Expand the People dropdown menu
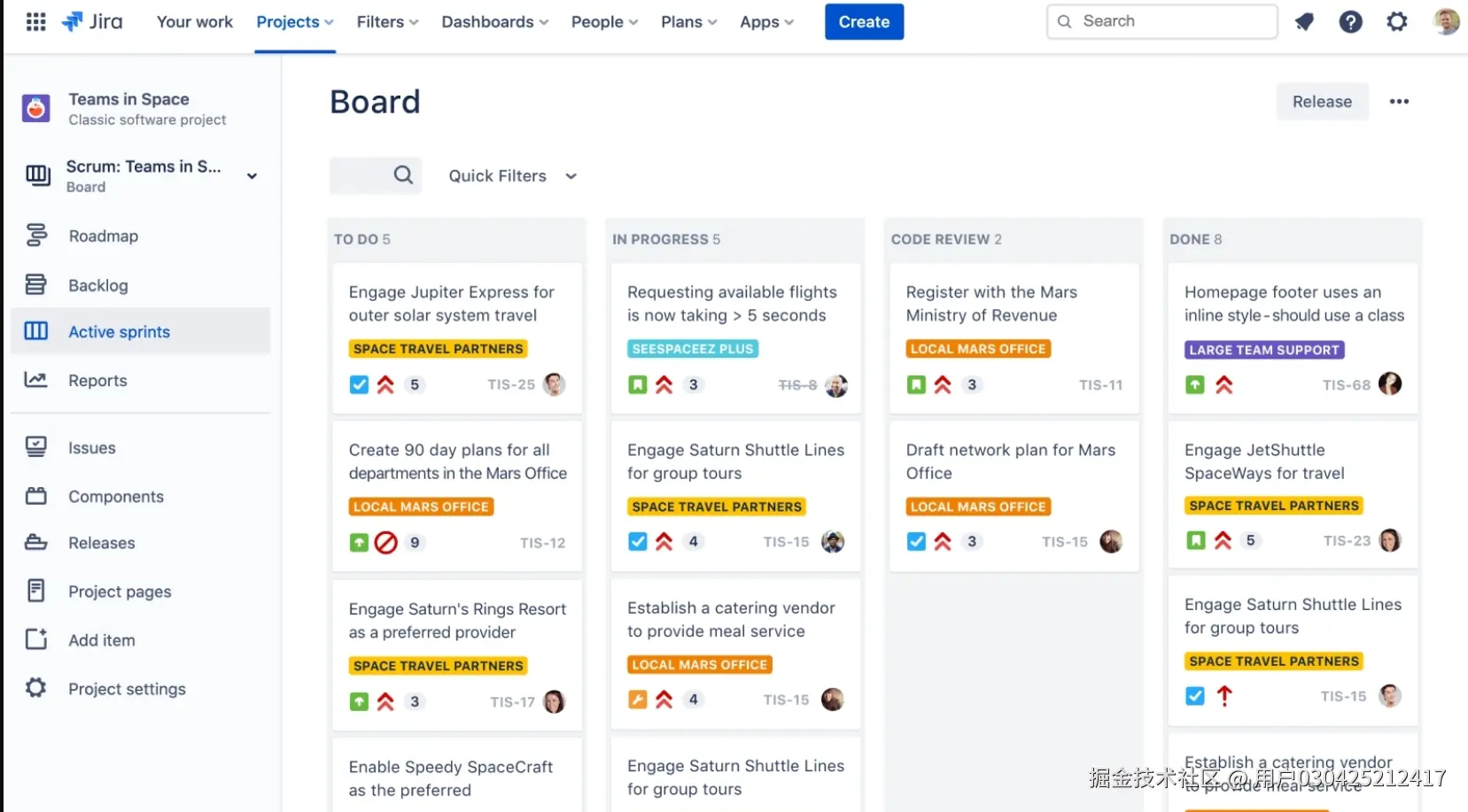The width and height of the screenshot is (1468, 812). (604, 22)
